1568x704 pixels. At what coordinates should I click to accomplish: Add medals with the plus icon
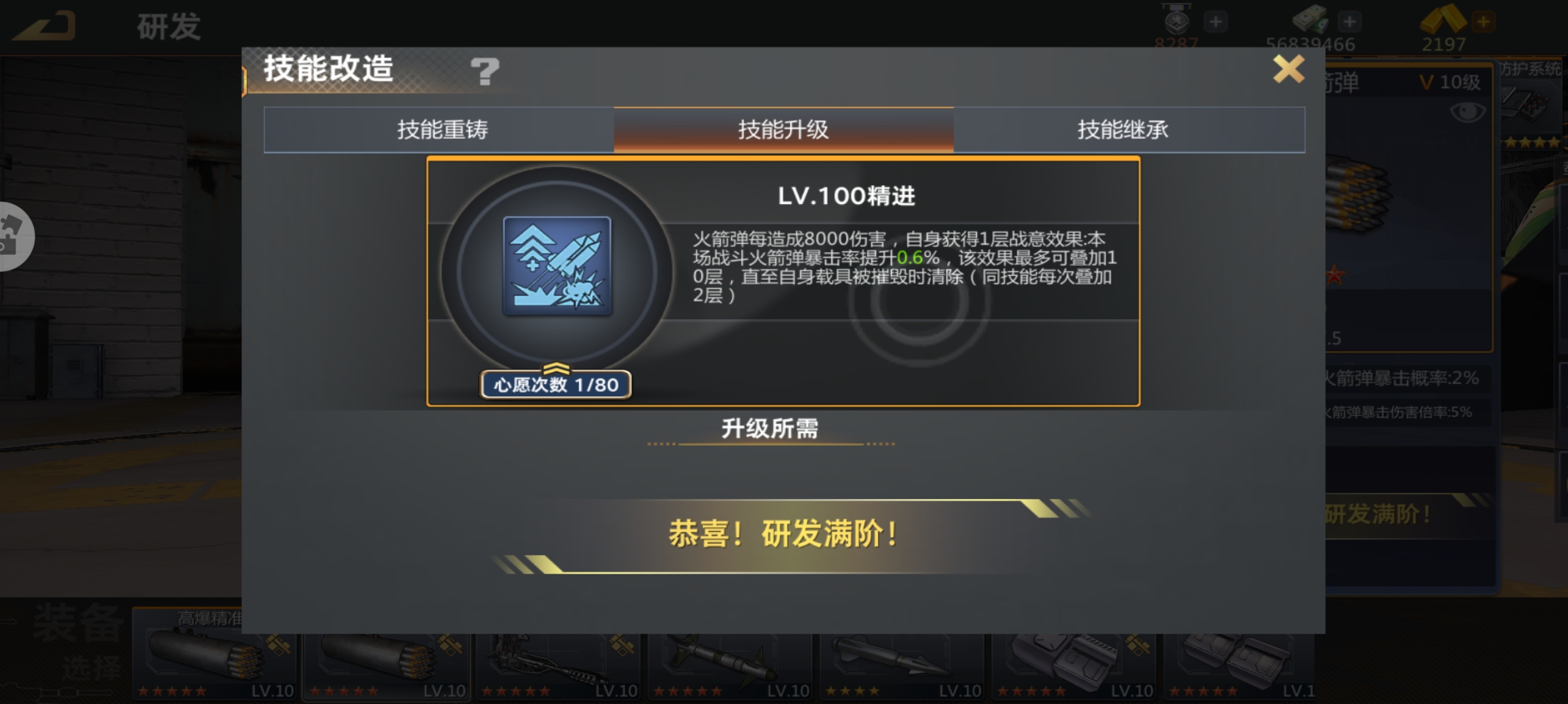(x=1215, y=22)
